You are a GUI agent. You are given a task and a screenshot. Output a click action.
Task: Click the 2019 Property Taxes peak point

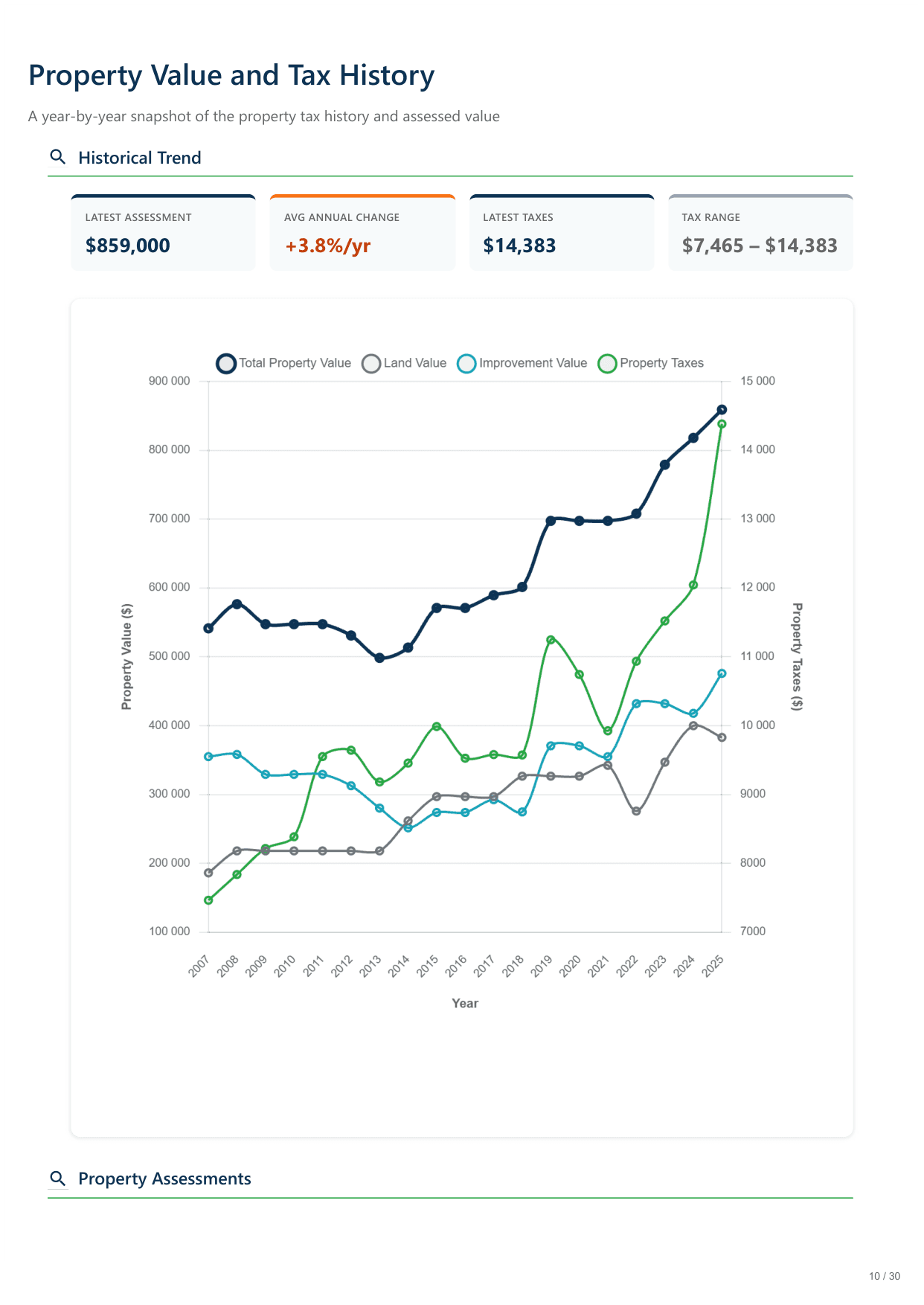pos(551,640)
